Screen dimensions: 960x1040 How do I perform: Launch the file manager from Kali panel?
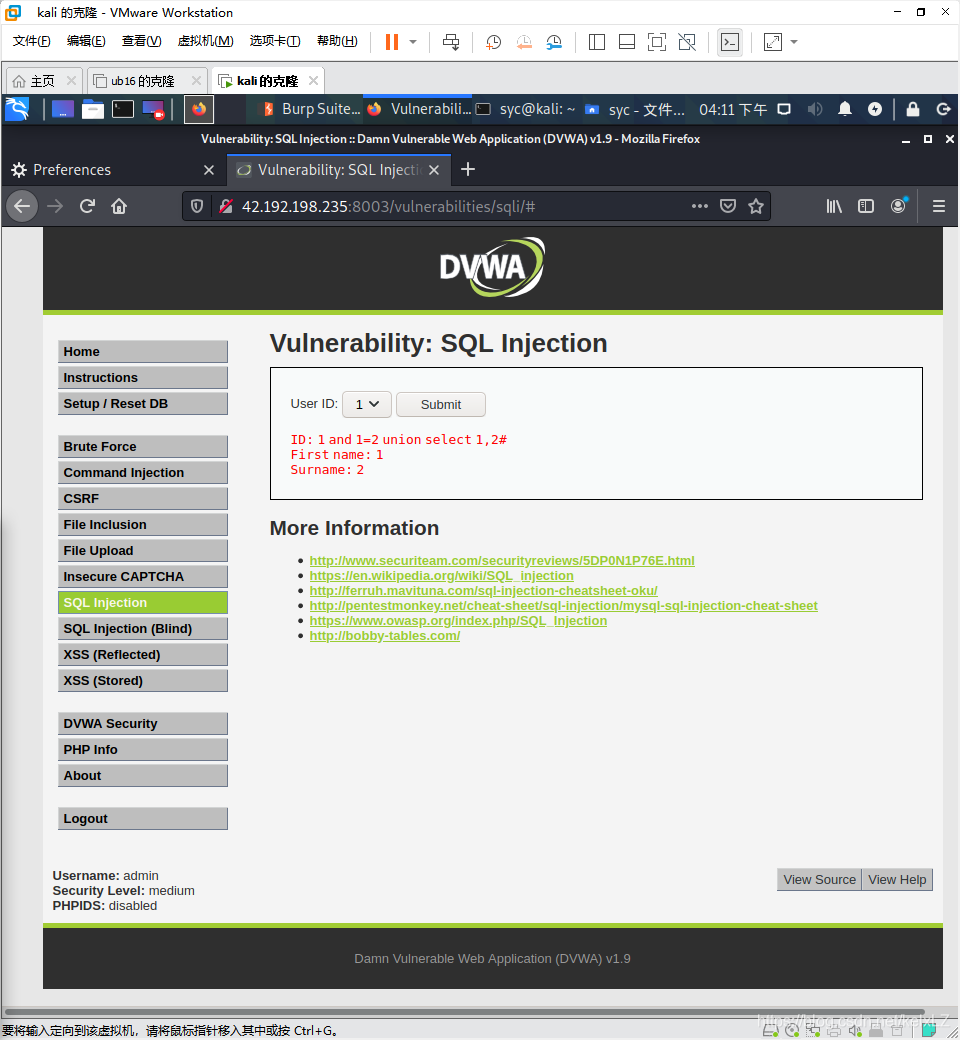coord(93,109)
